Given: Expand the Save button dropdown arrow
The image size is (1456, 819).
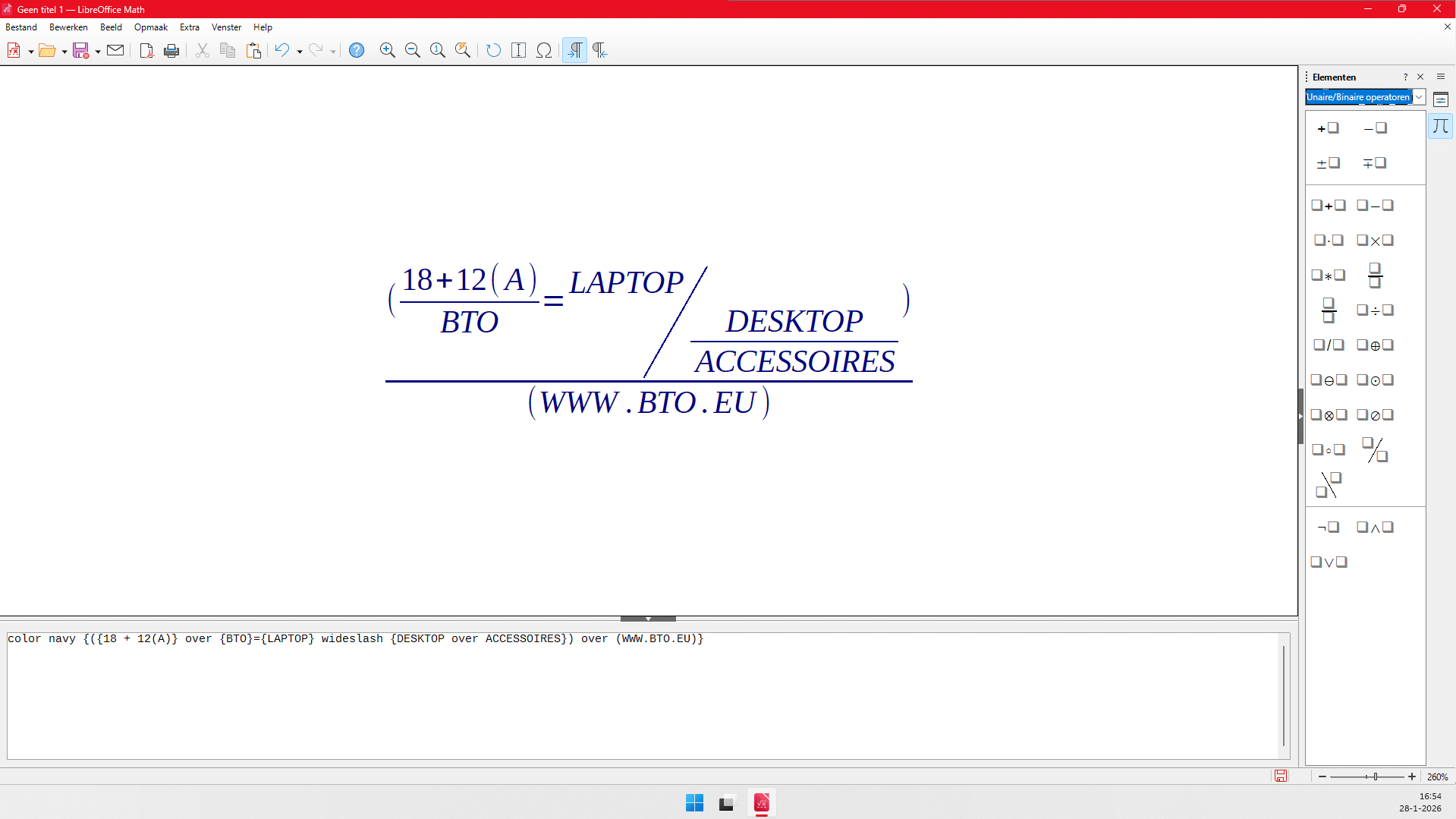Looking at the screenshot, I should click(x=98, y=52).
